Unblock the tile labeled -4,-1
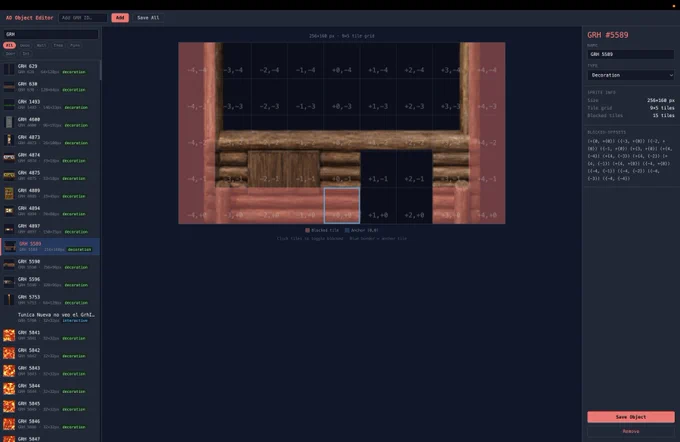 pyautogui.click(x=196, y=169)
